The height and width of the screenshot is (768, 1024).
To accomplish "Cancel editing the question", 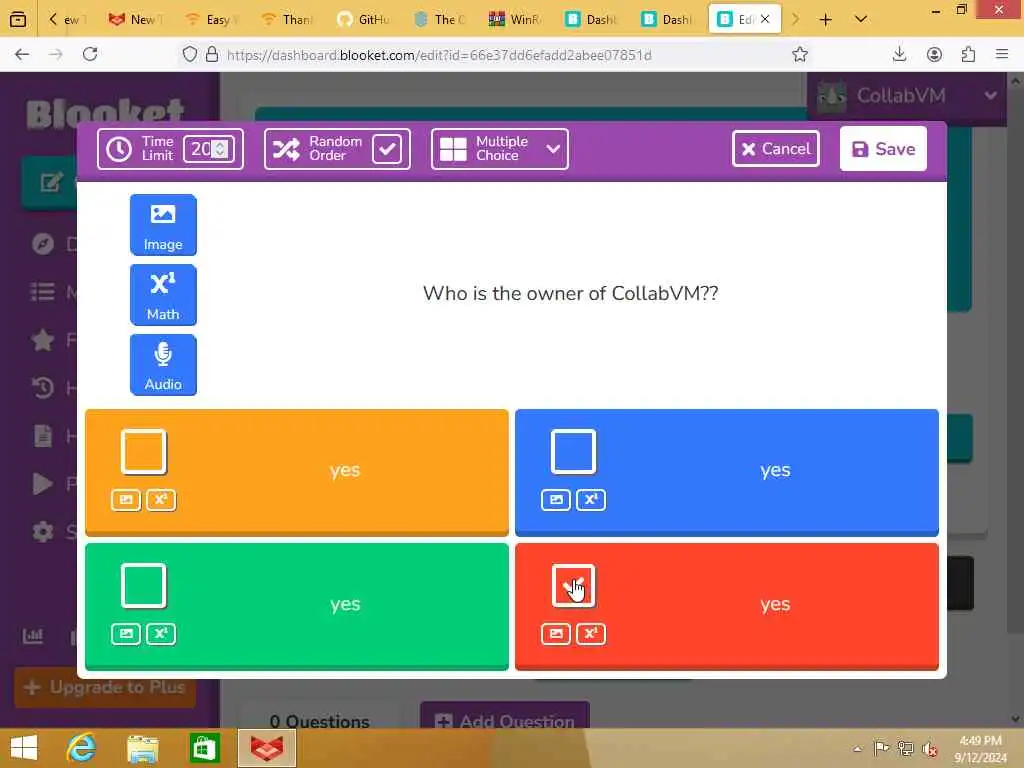I will tap(775, 149).
